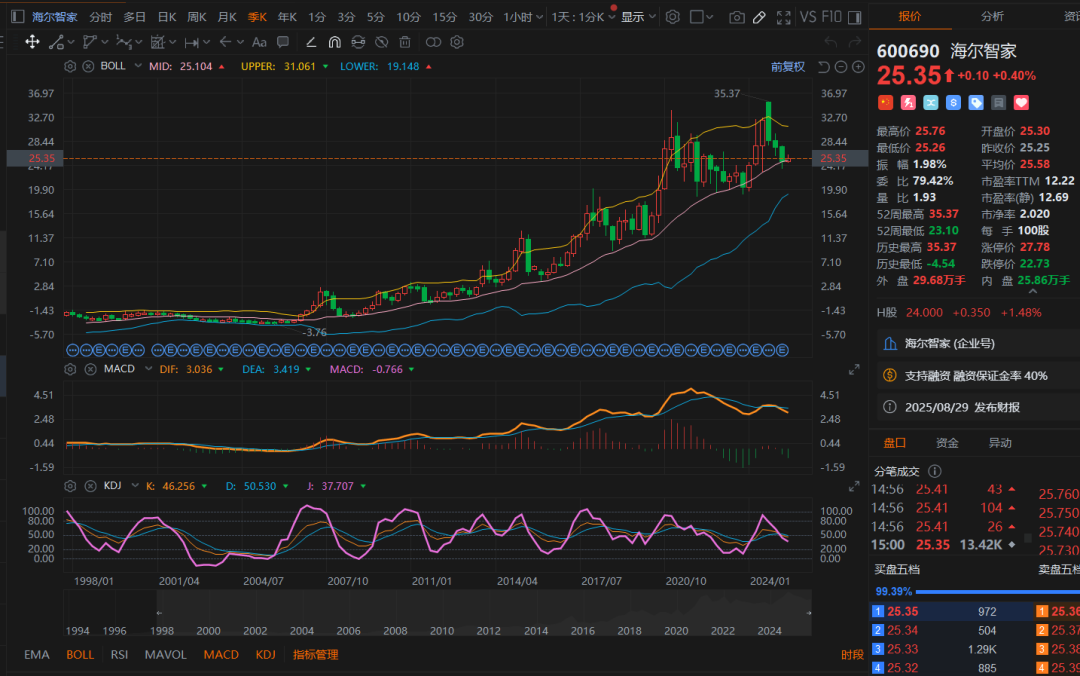The height and width of the screenshot is (676, 1080).
Task: Toggle the EMA indicator
Action: coord(37,655)
